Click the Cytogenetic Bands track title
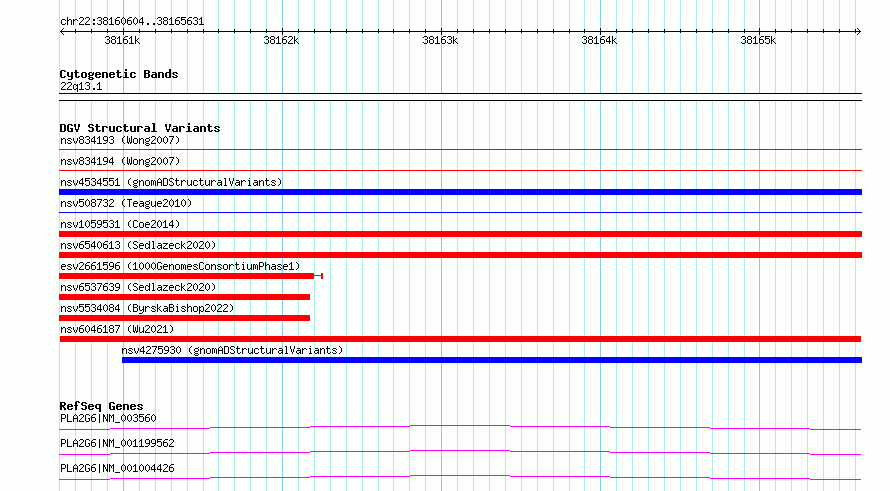The image size is (890, 491). click(119, 74)
